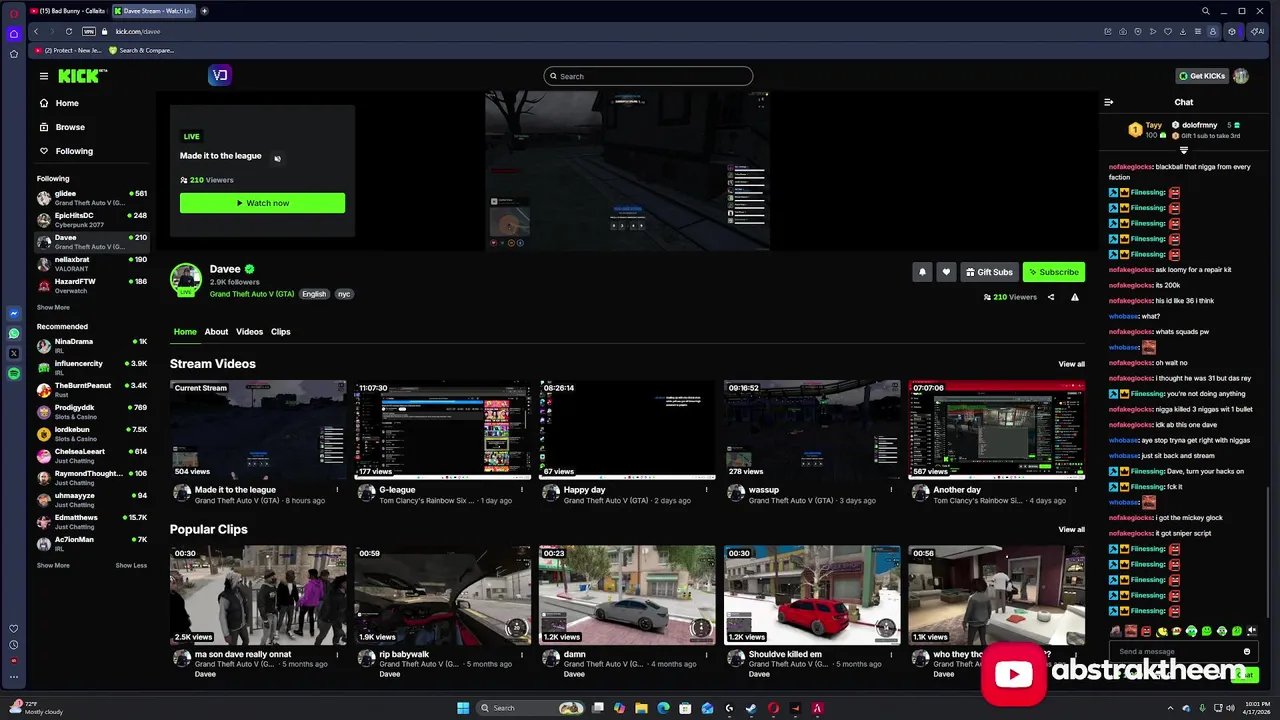Expand Show More under Following list
Image resolution: width=1280 pixels, height=720 pixels.
click(53, 307)
